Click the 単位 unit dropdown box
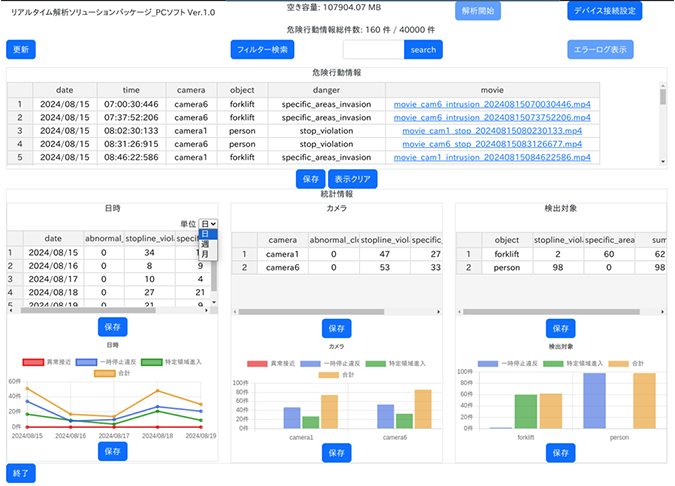This screenshot has width=675, height=486. [x=207, y=224]
